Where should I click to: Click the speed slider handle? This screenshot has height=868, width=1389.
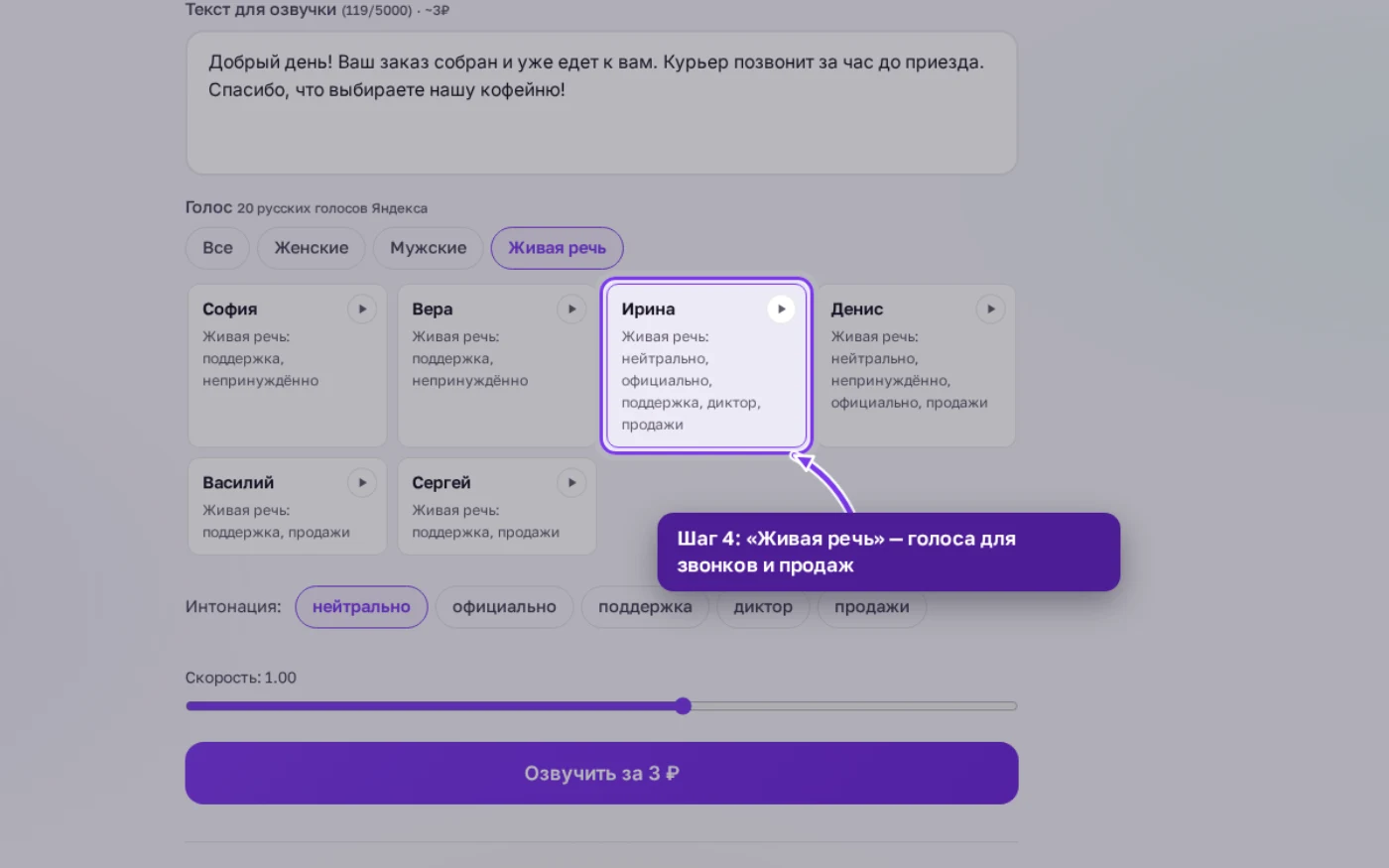tap(683, 706)
